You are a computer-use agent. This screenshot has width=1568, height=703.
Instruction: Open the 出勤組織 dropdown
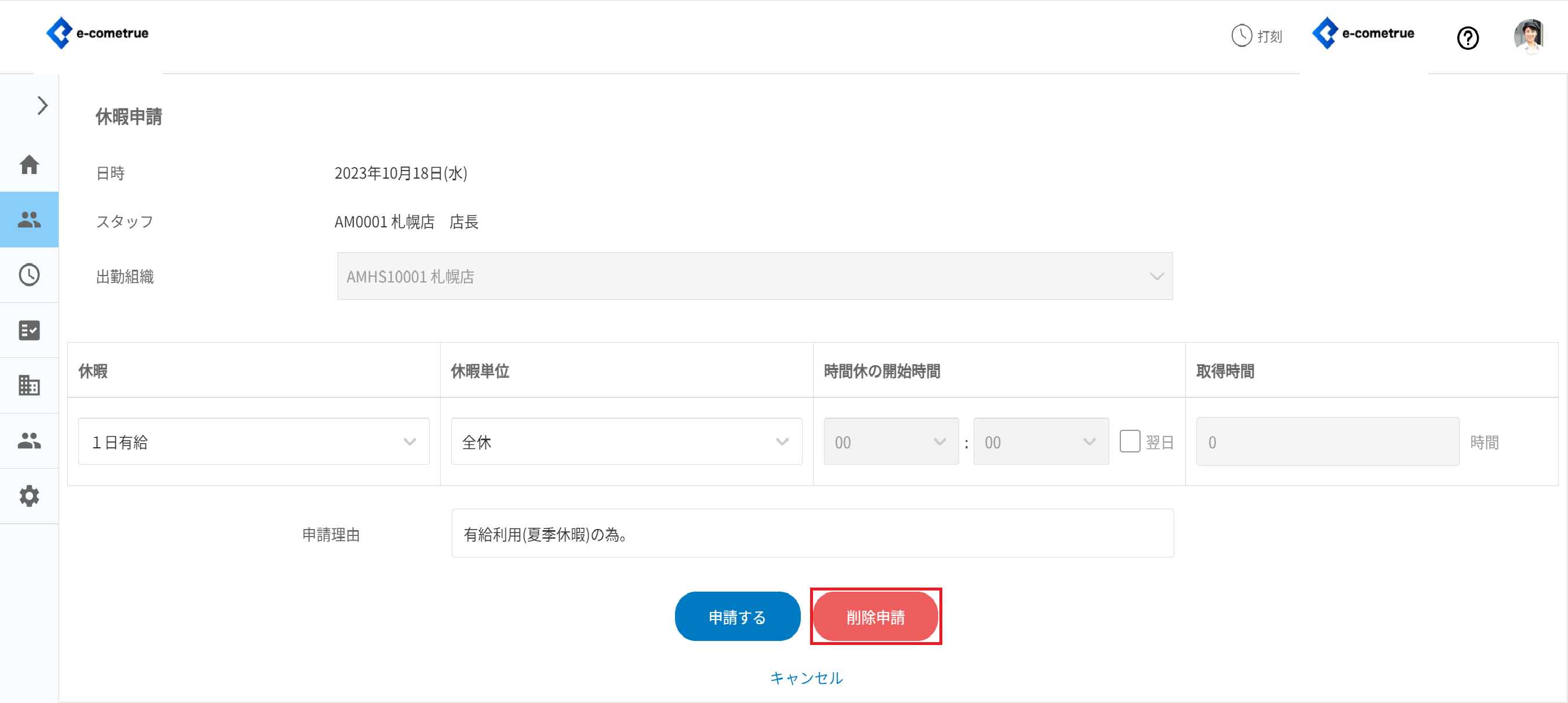click(x=754, y=276)
